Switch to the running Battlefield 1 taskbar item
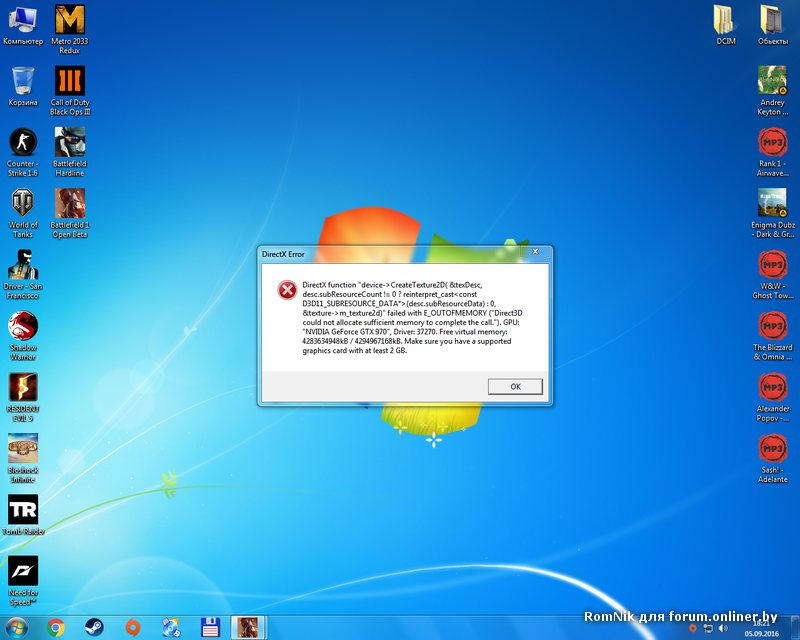Viewport: 800px width, 640px height. tap(248, 627)
